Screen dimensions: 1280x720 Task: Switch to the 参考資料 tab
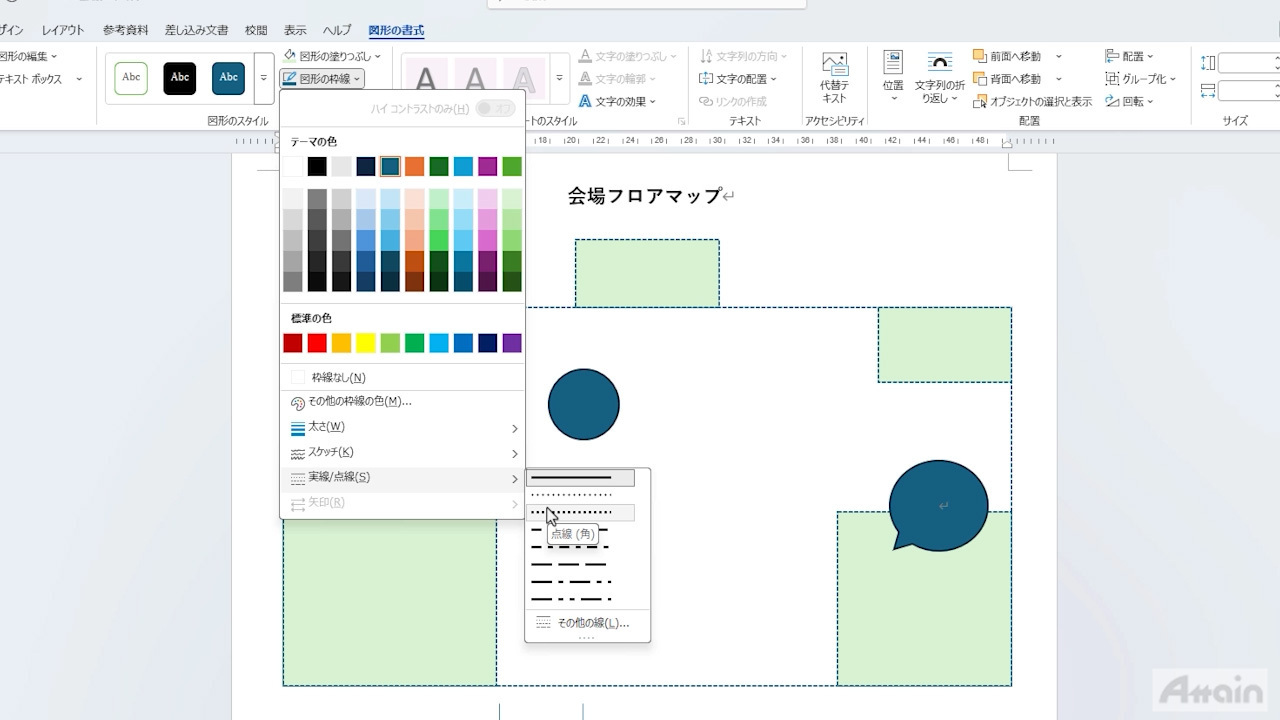click(x=125, y=30)
